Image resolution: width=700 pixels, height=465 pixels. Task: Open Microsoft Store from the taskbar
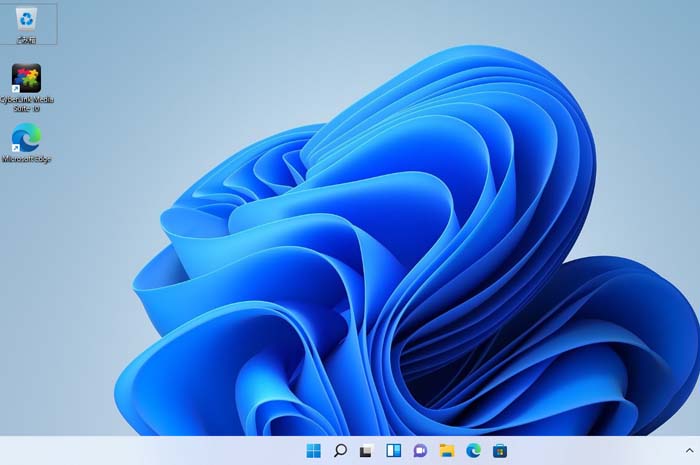click(x=500, y=451)
